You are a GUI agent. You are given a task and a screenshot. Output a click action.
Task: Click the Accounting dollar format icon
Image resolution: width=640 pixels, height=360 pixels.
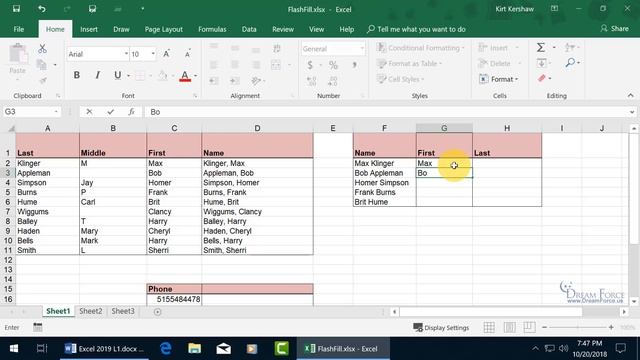(310, 65)
